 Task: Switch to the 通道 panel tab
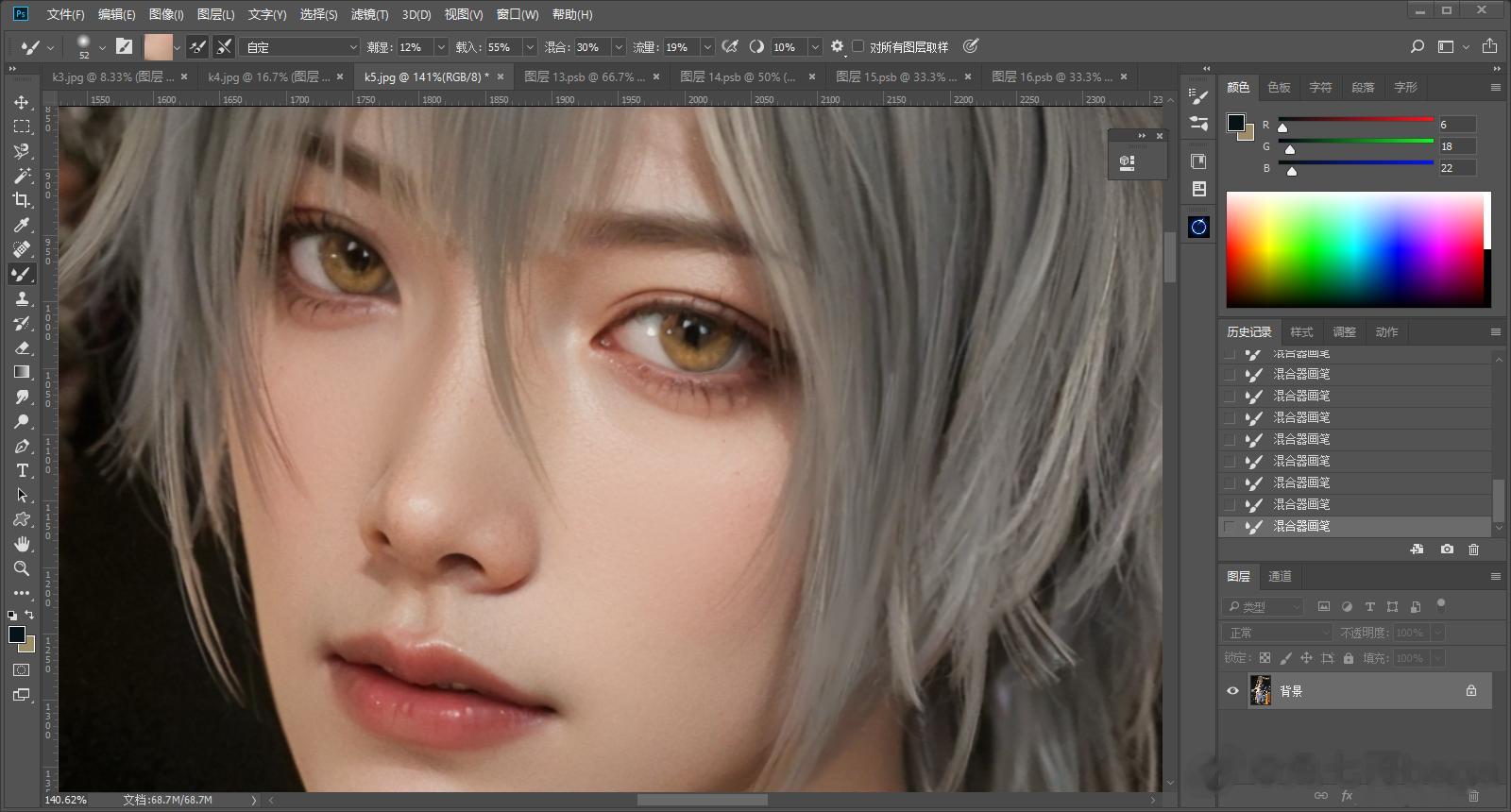(1280, 576)
